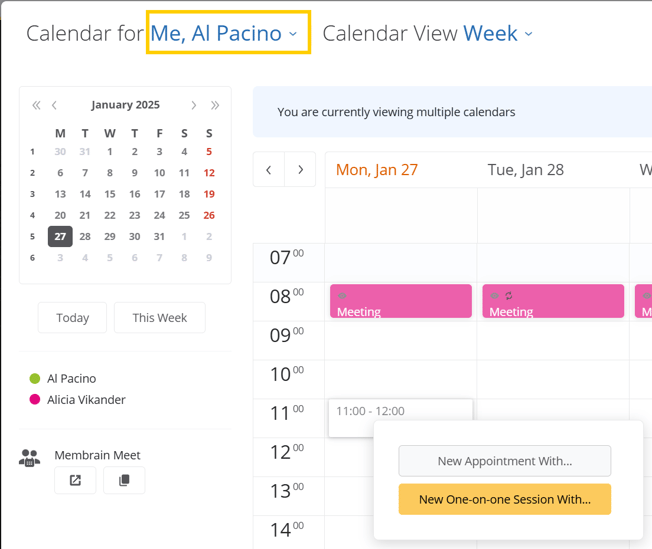Go to next month in mini calendar
652x549 pixels.
pyautogui.click(x=193, y=105)
